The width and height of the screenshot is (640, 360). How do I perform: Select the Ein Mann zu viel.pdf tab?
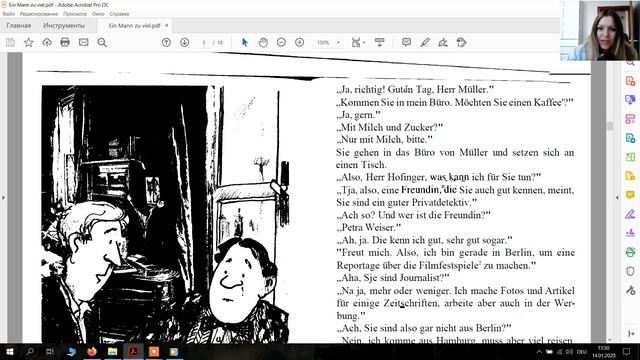pos(134,26)
